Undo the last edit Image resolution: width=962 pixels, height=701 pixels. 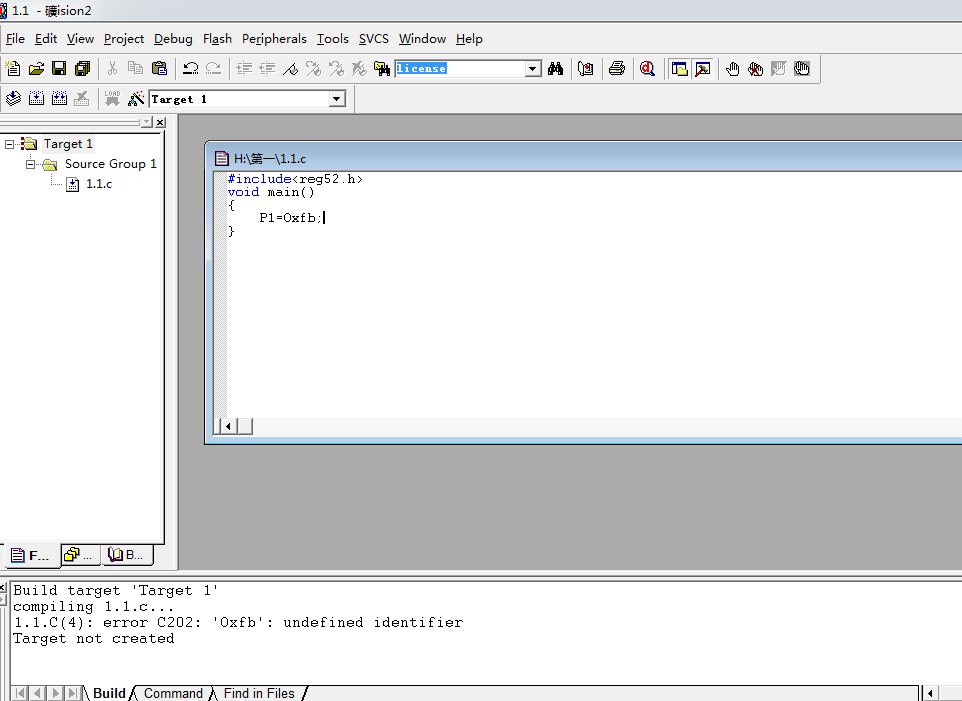(x=190, y=69)
